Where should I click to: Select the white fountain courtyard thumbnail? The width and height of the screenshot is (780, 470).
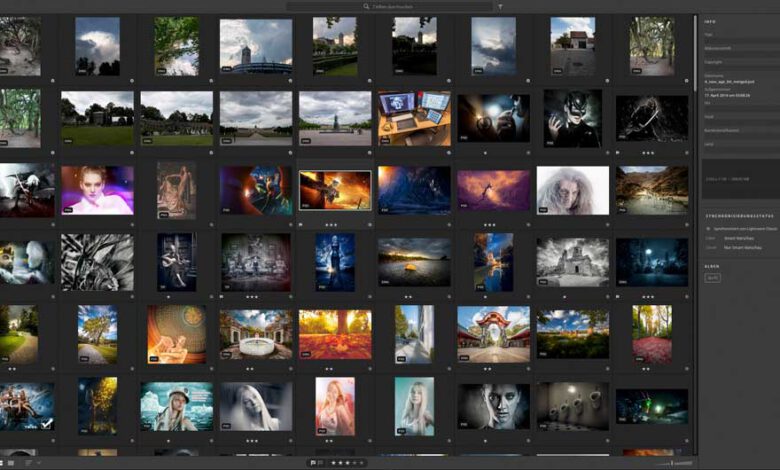256,334
